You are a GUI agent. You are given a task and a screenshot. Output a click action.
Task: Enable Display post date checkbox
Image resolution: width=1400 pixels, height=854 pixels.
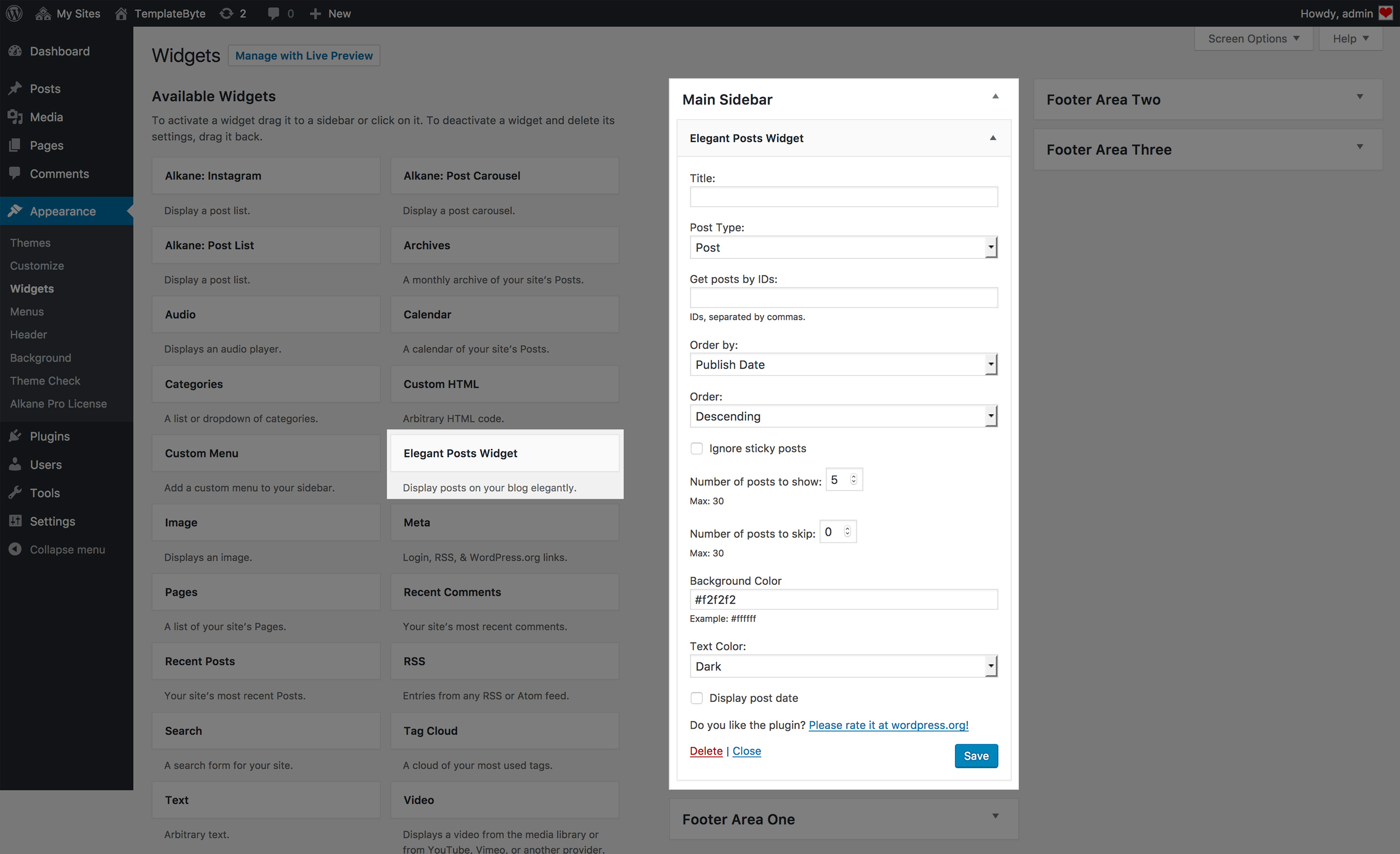tap(697, 697)
